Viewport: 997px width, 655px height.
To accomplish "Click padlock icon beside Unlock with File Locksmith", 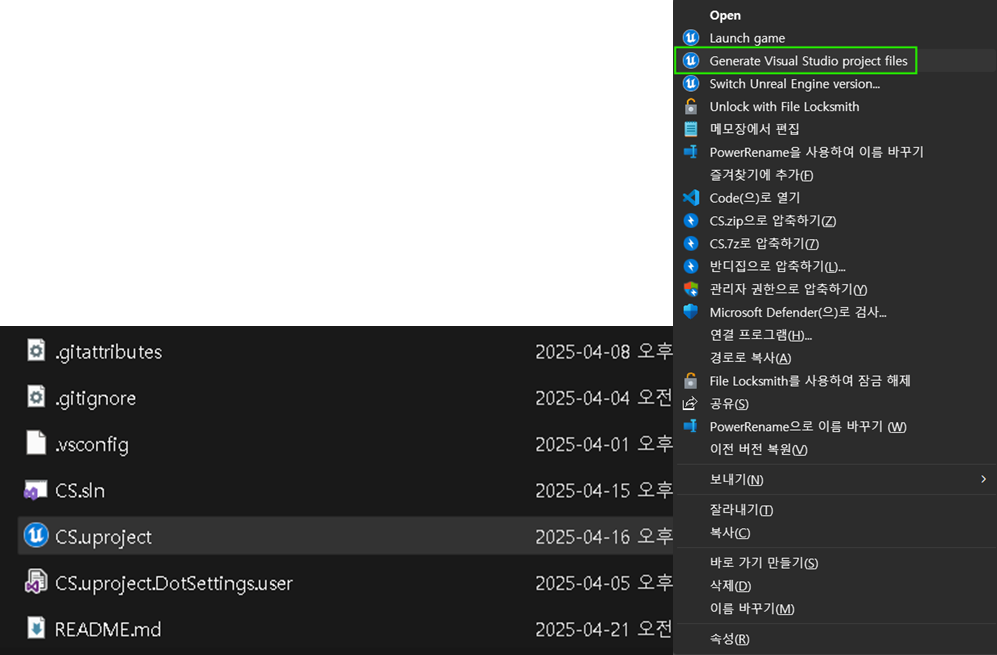I will tap(691, 106).
